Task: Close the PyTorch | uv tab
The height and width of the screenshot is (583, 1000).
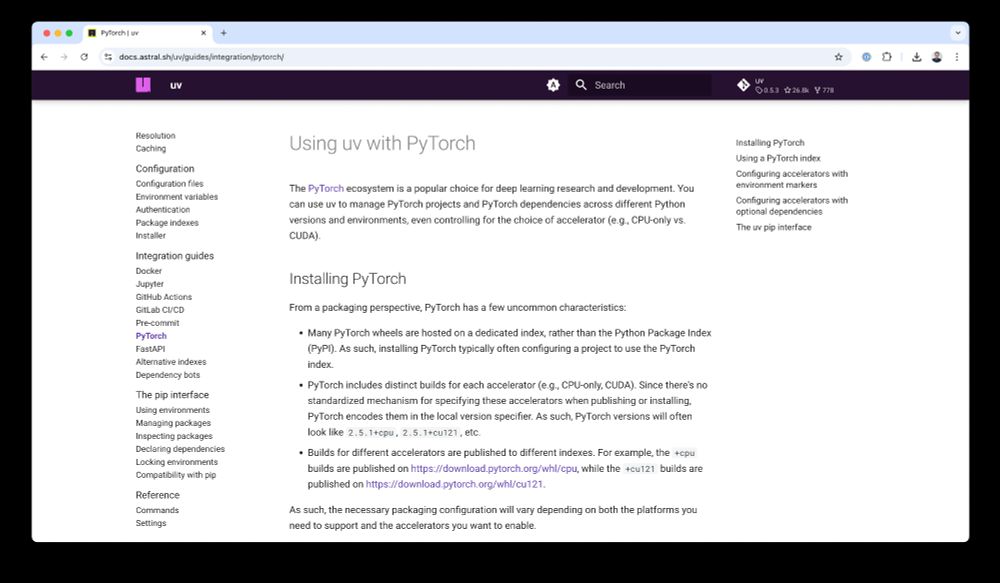Action: point(203,33)
